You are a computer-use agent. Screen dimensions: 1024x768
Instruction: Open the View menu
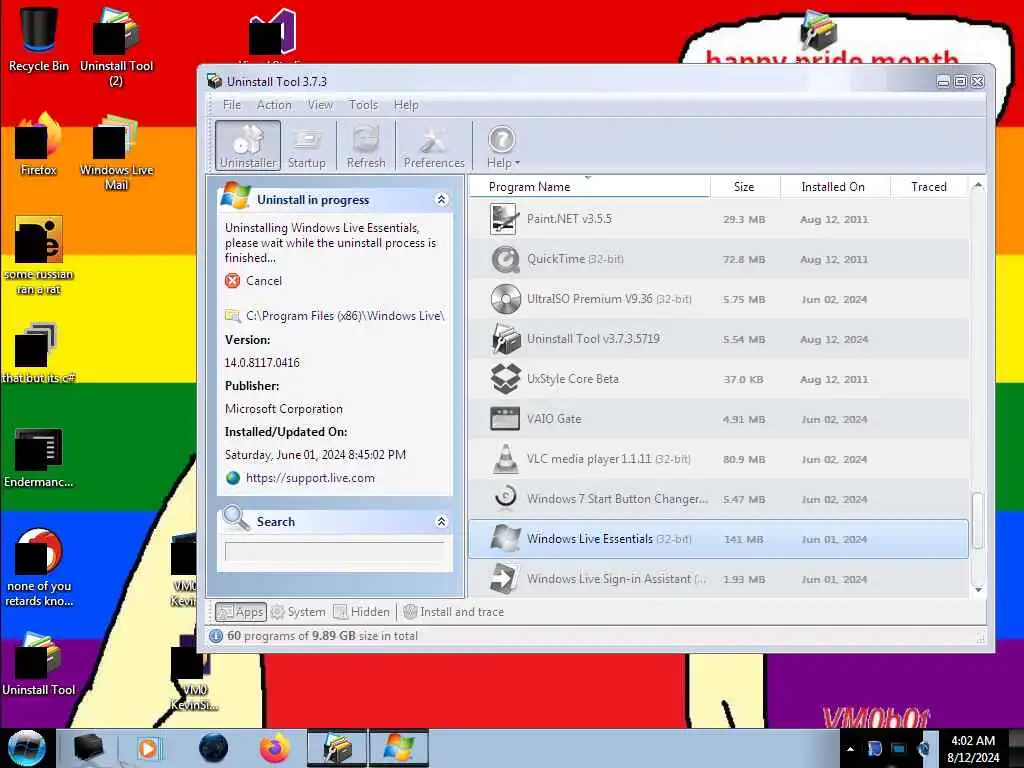tap(320, 104)
